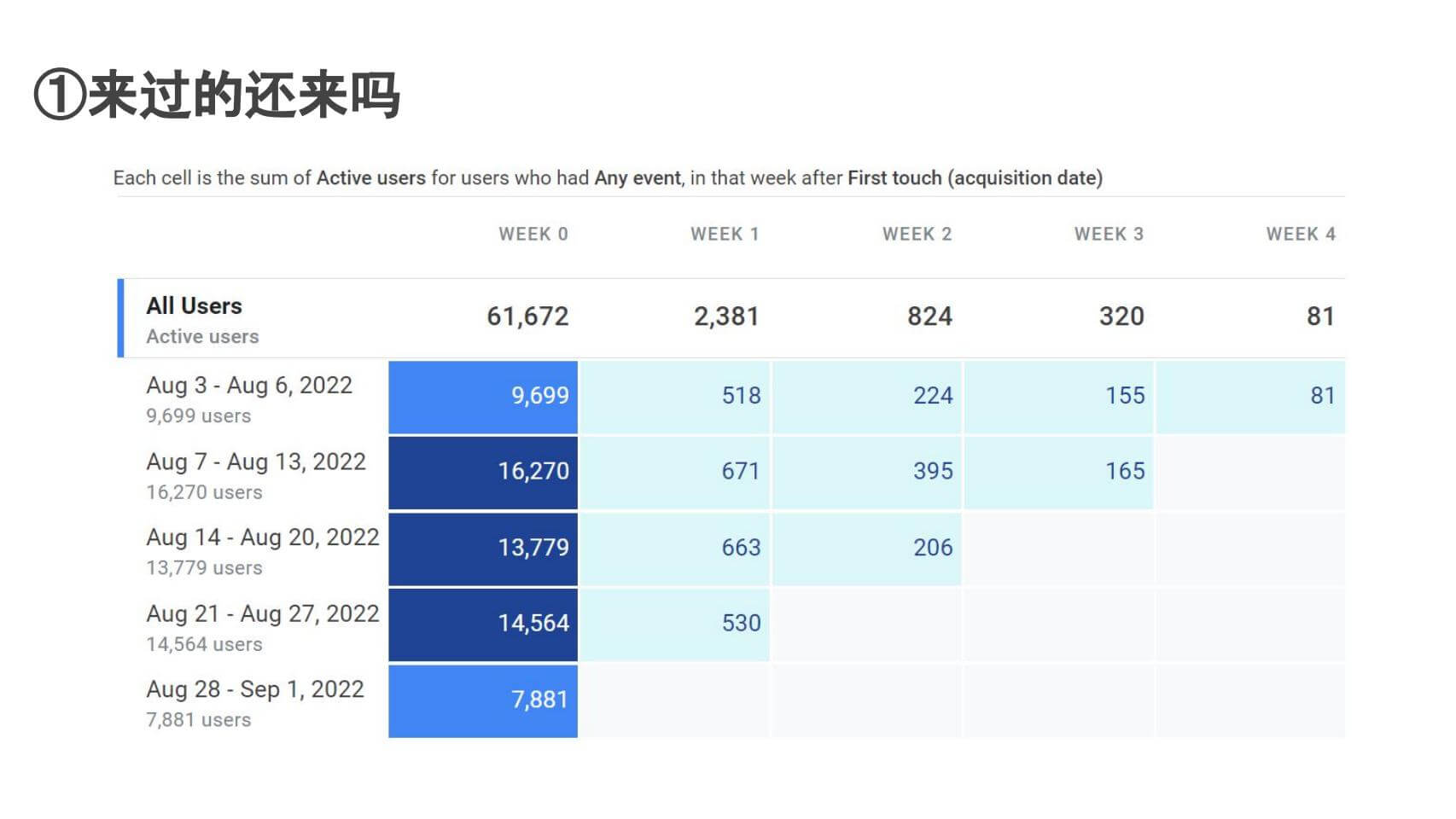1456x819 pixels.
Task: Select the cell with value 395
Action: (867, 472)
